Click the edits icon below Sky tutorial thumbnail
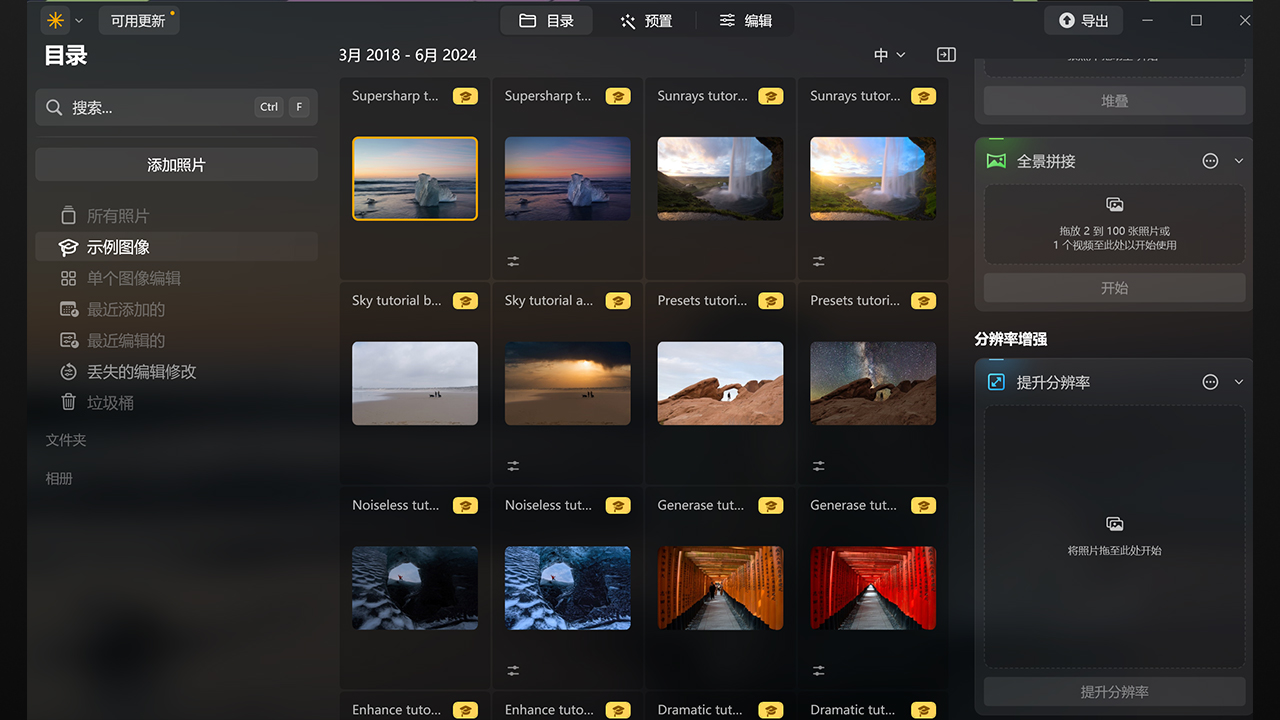The height and width of the screenshot is (720, 1280). tap(513, 465)
